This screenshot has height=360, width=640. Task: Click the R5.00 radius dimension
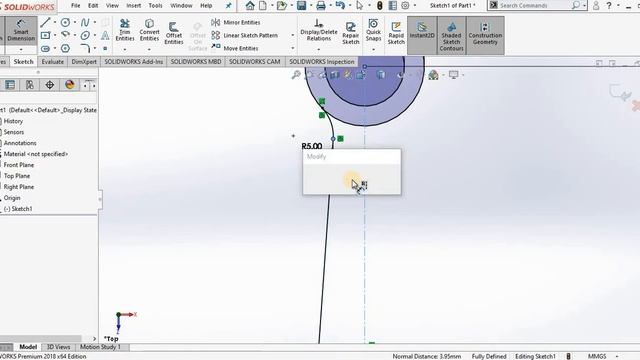pyautogui.click(x=312, y=146)
